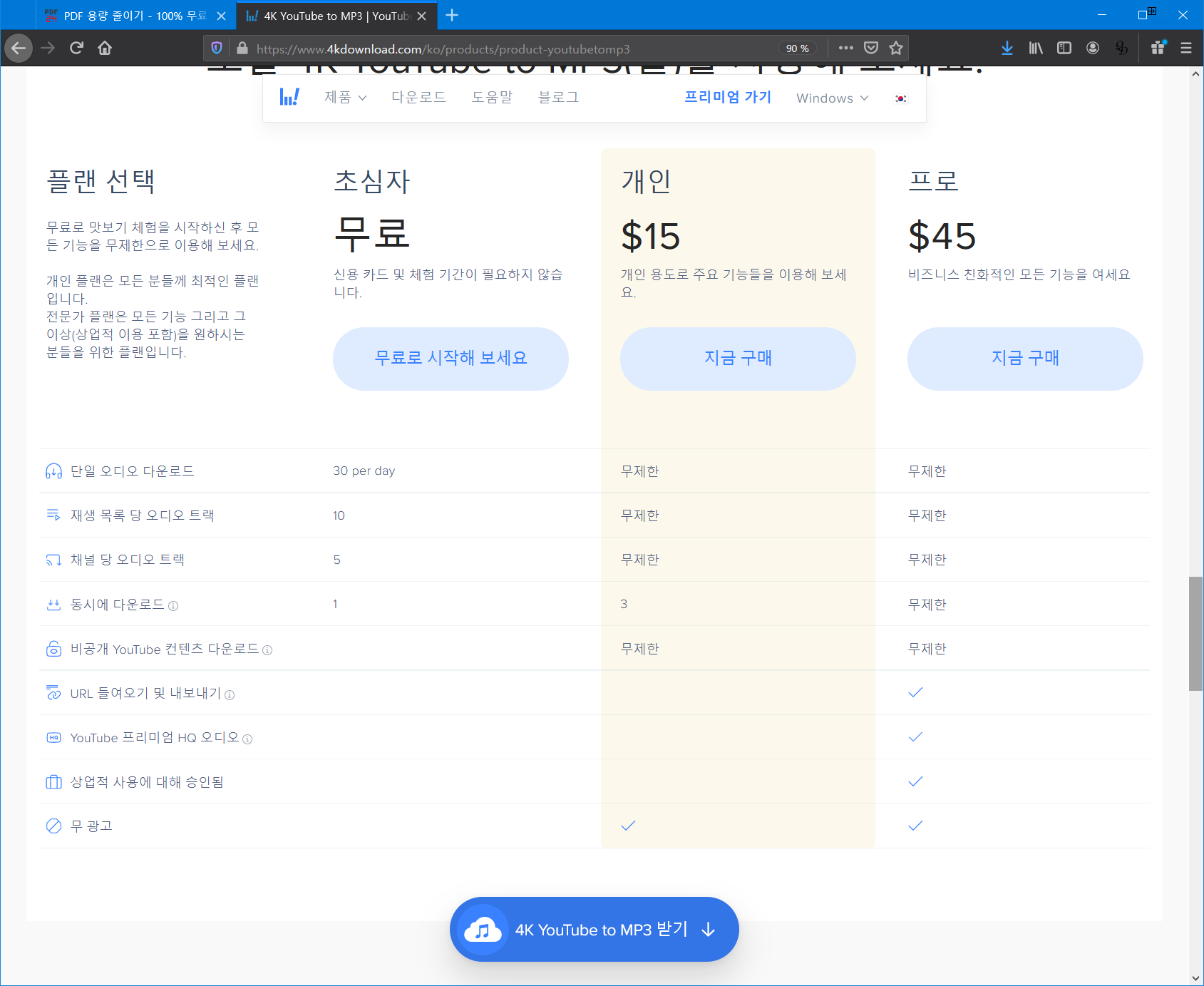Viewport: 1204px width, 986px height.
Task: Toggle the sidebar view icon
Action: tap(1064, 48)
